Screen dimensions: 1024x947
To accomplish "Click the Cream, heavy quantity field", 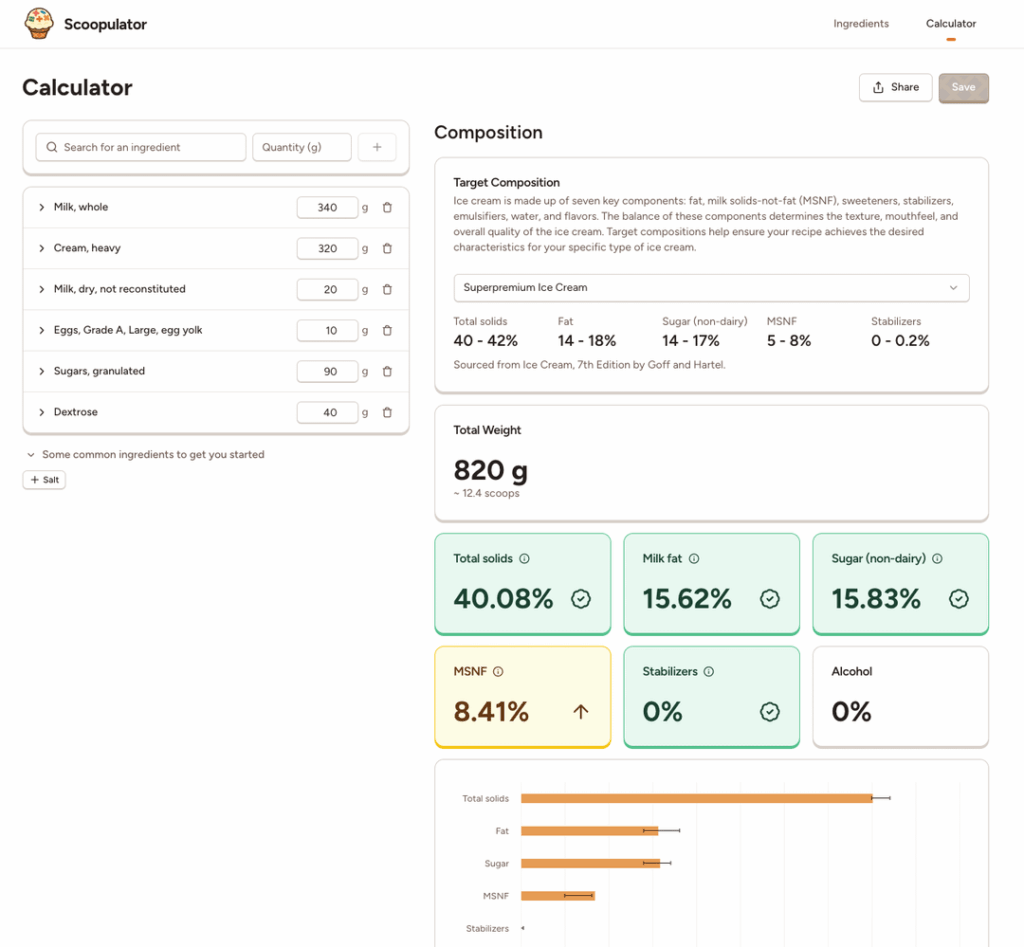I will click(327, 248).
